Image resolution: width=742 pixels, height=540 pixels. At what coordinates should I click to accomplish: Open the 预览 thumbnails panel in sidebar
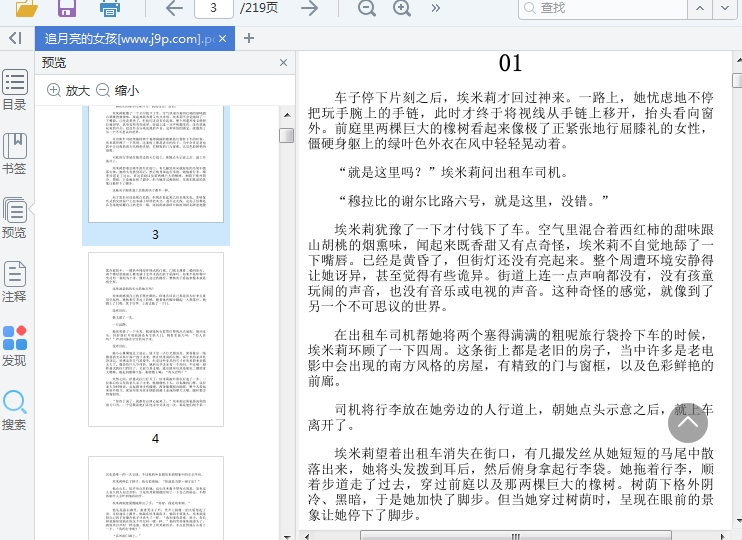pos(15,218)
